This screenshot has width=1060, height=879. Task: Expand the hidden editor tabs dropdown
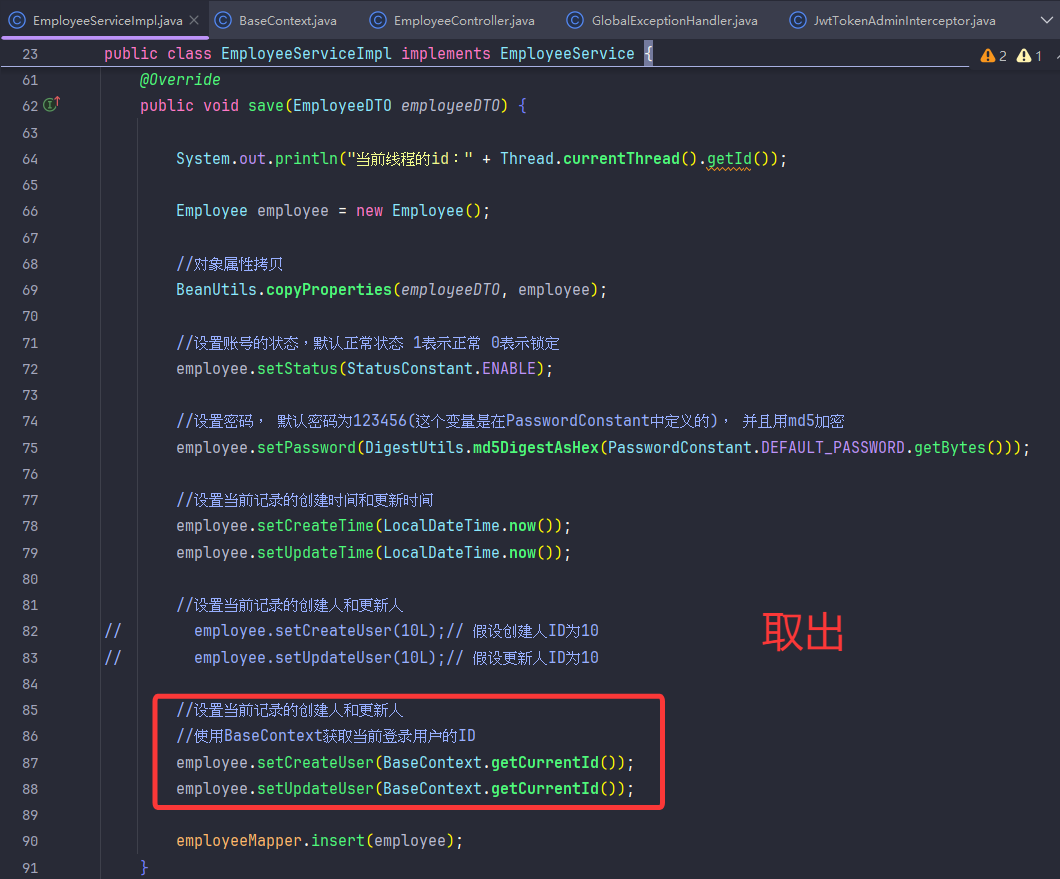click(1046, 20)
